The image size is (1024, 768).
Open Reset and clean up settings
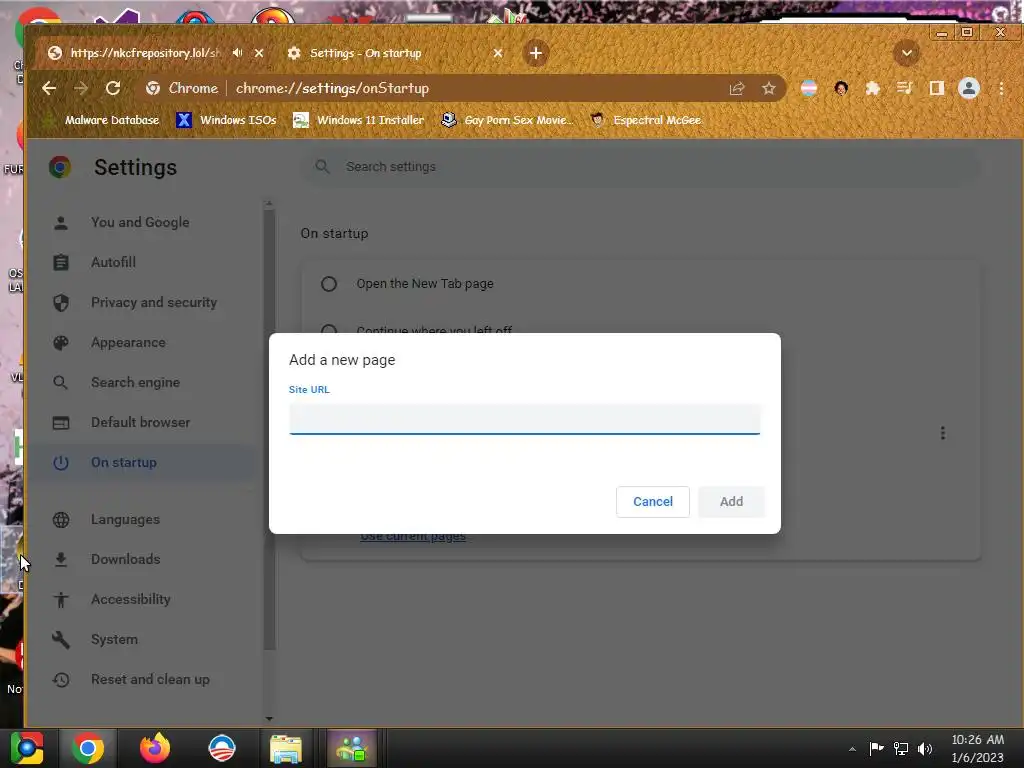pos(150,680)
